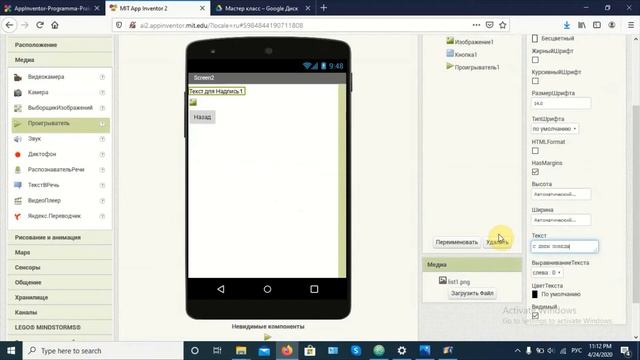
Task: Open Firefox from the taskbar
Action: pos(287,350)
